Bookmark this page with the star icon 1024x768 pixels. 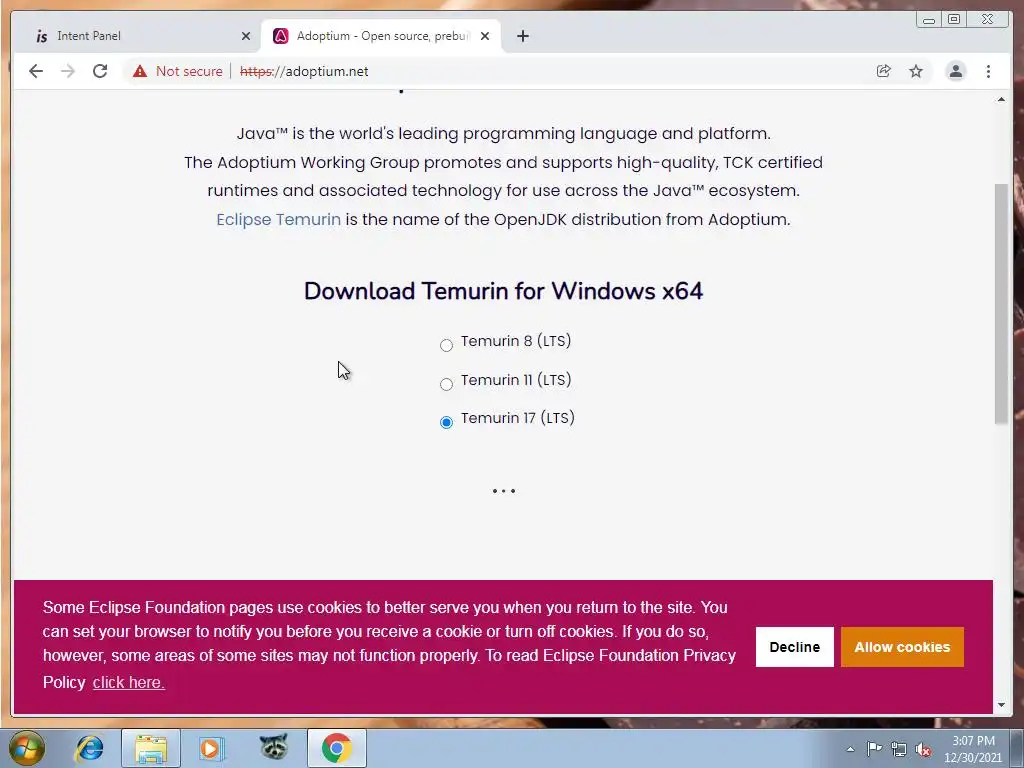pos(916,71)
